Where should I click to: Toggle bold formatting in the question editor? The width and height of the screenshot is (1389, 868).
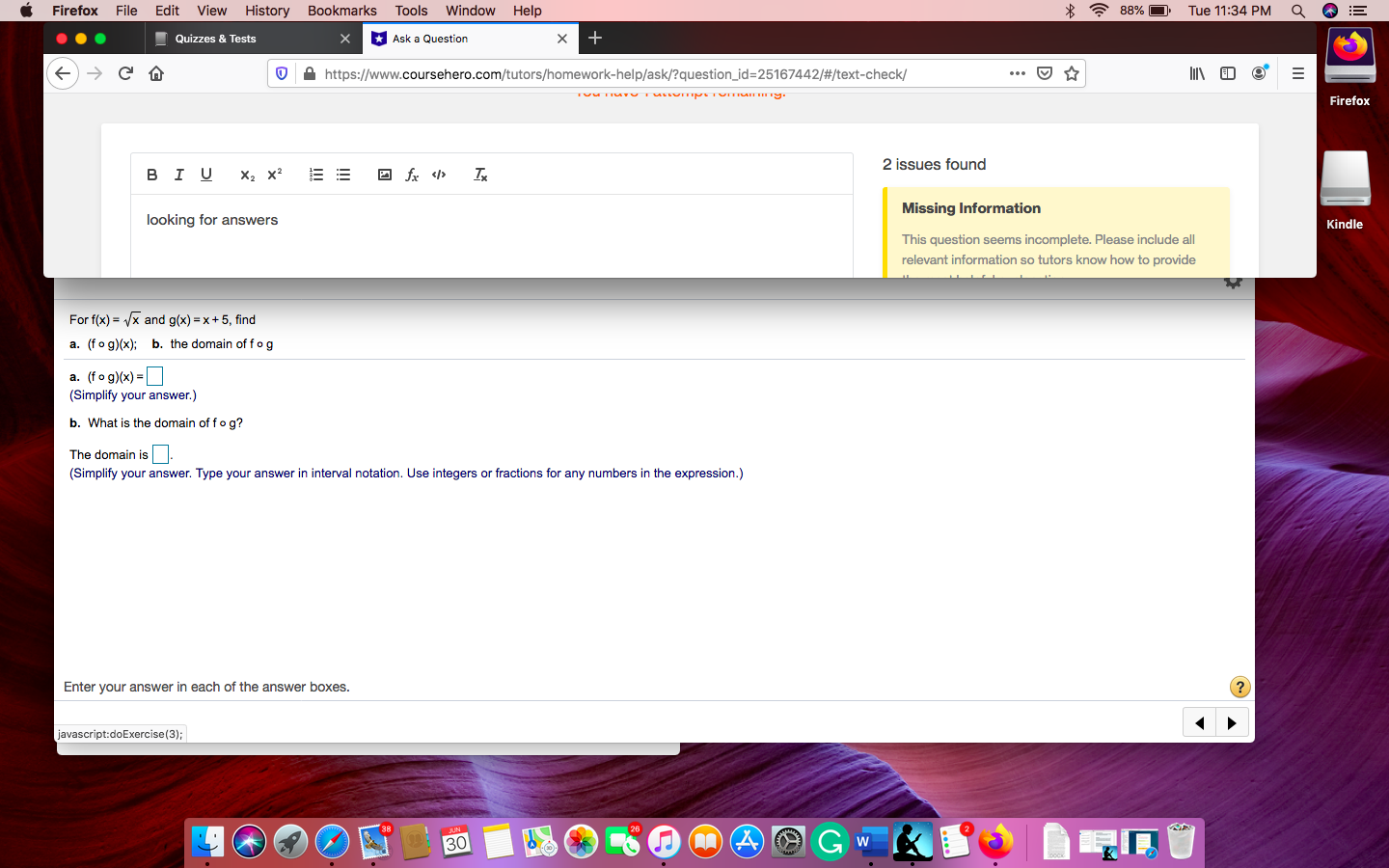(x=151, y=175)
